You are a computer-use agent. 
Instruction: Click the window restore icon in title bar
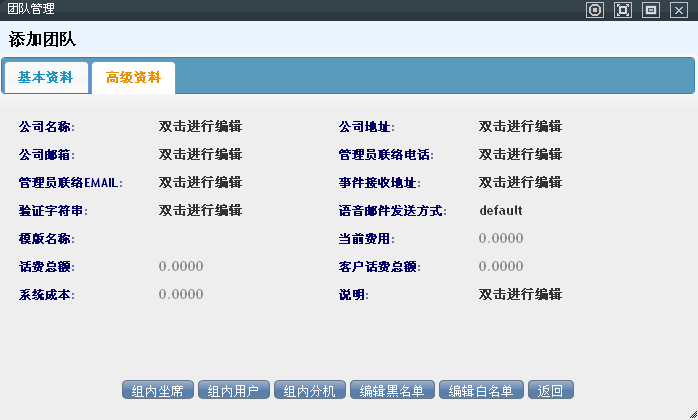point(651,10)
